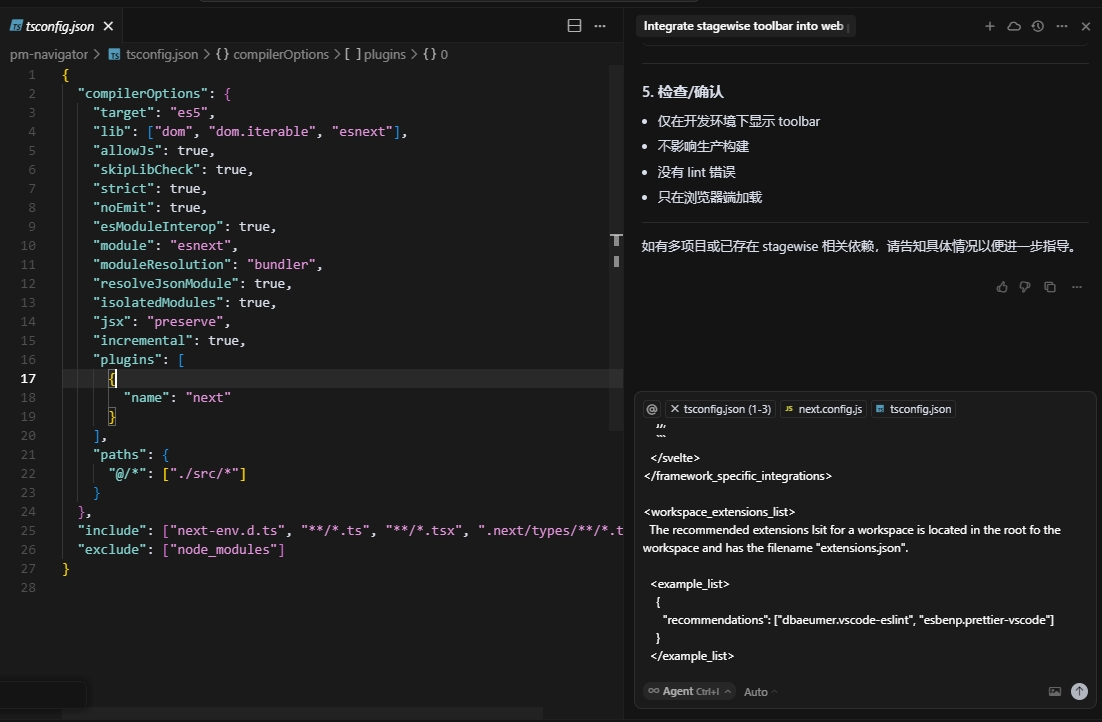Click the </framework_specific_integrations> text in input

click(737, 476)
